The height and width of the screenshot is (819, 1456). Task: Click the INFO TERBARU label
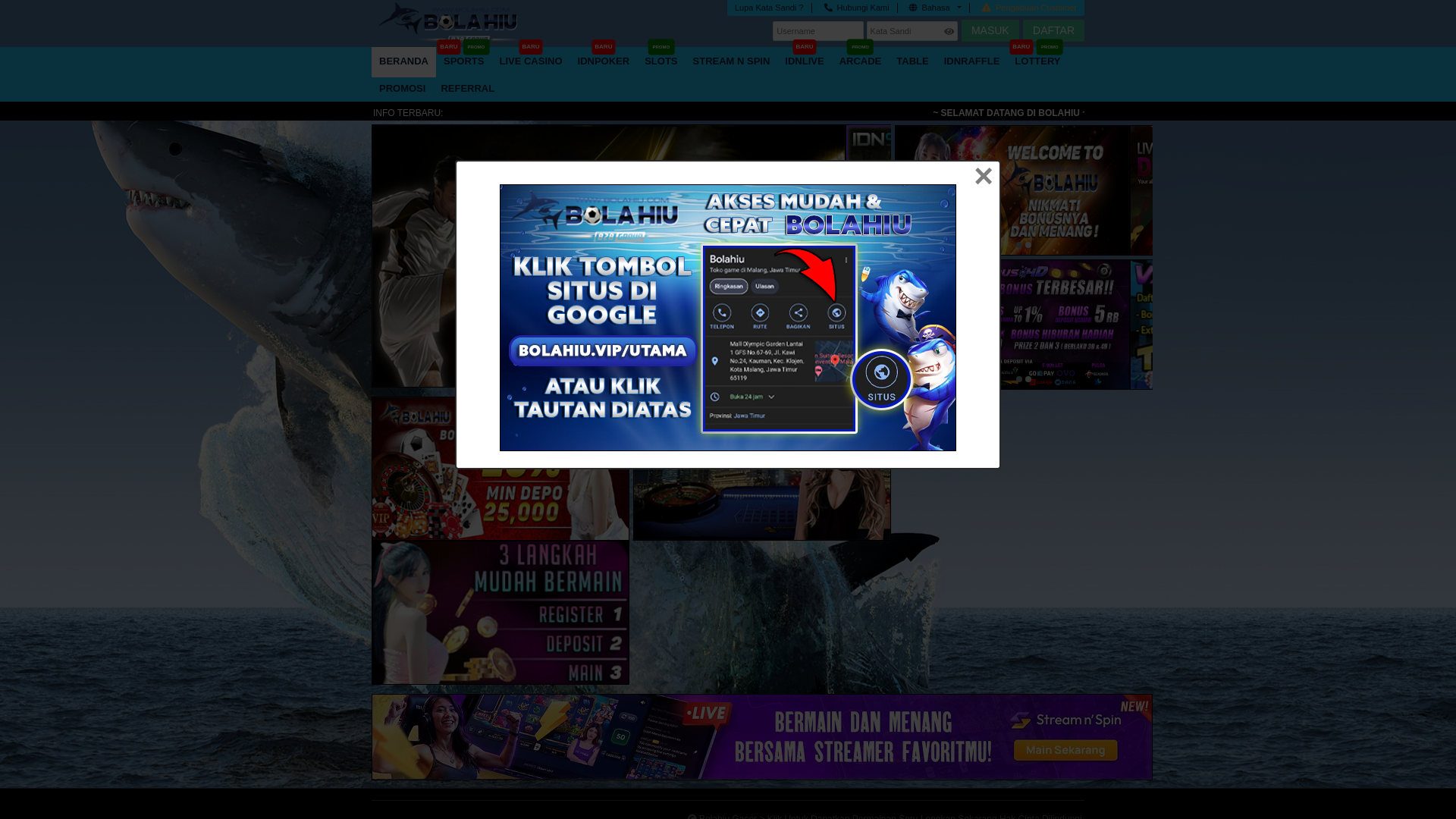pyautogui.click(x=408, y=113)
